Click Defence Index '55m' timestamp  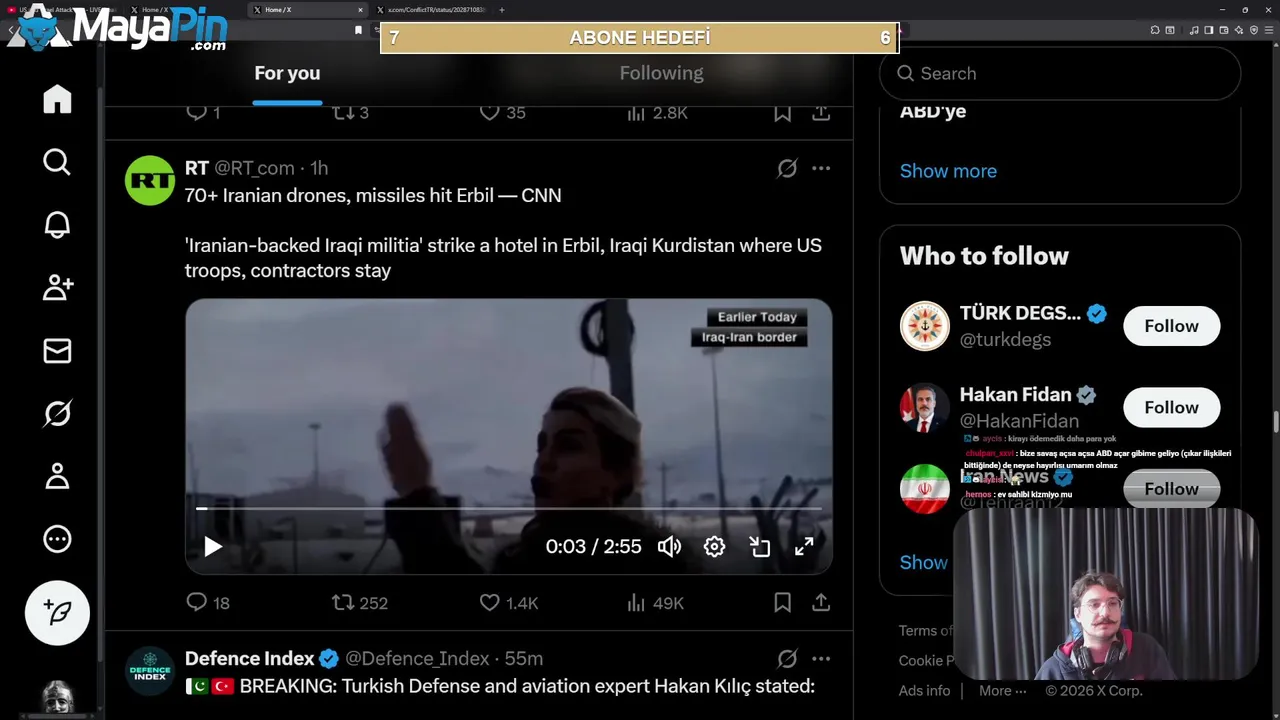[524, 658]
